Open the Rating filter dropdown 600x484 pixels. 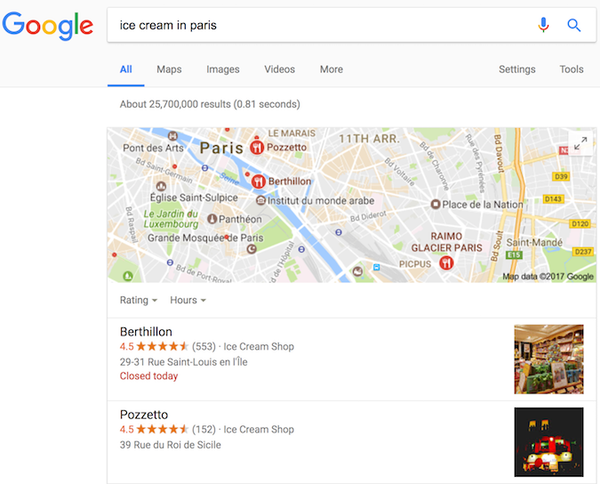139,300
